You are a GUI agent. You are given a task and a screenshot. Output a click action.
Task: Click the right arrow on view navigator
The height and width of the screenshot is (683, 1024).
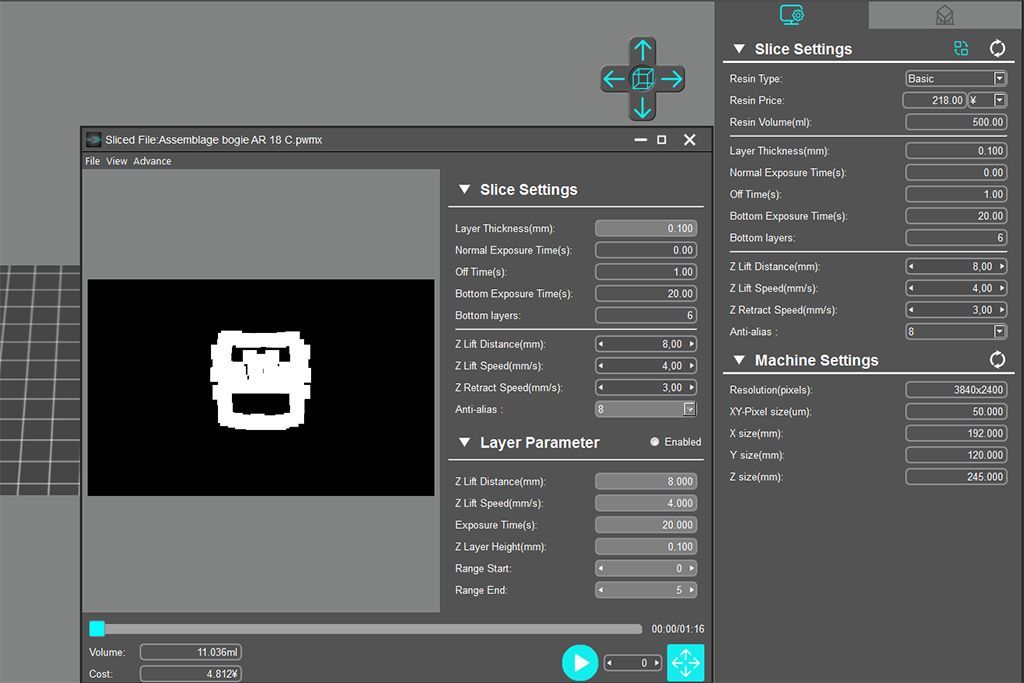tap(671, 79)
